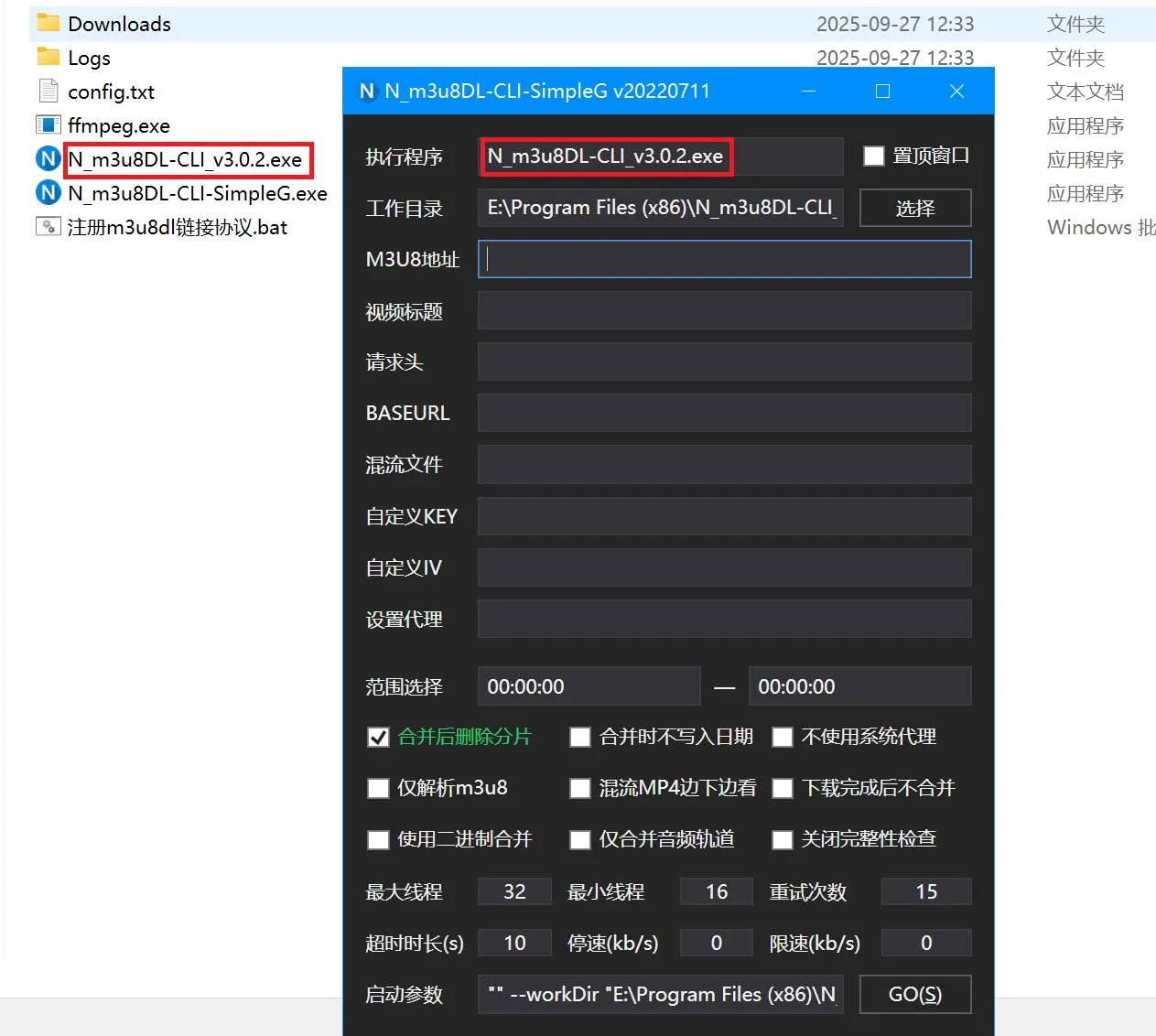Click the M3U8地址 input field
This screenshot has height=1036, width=1156.
(724, 259)
